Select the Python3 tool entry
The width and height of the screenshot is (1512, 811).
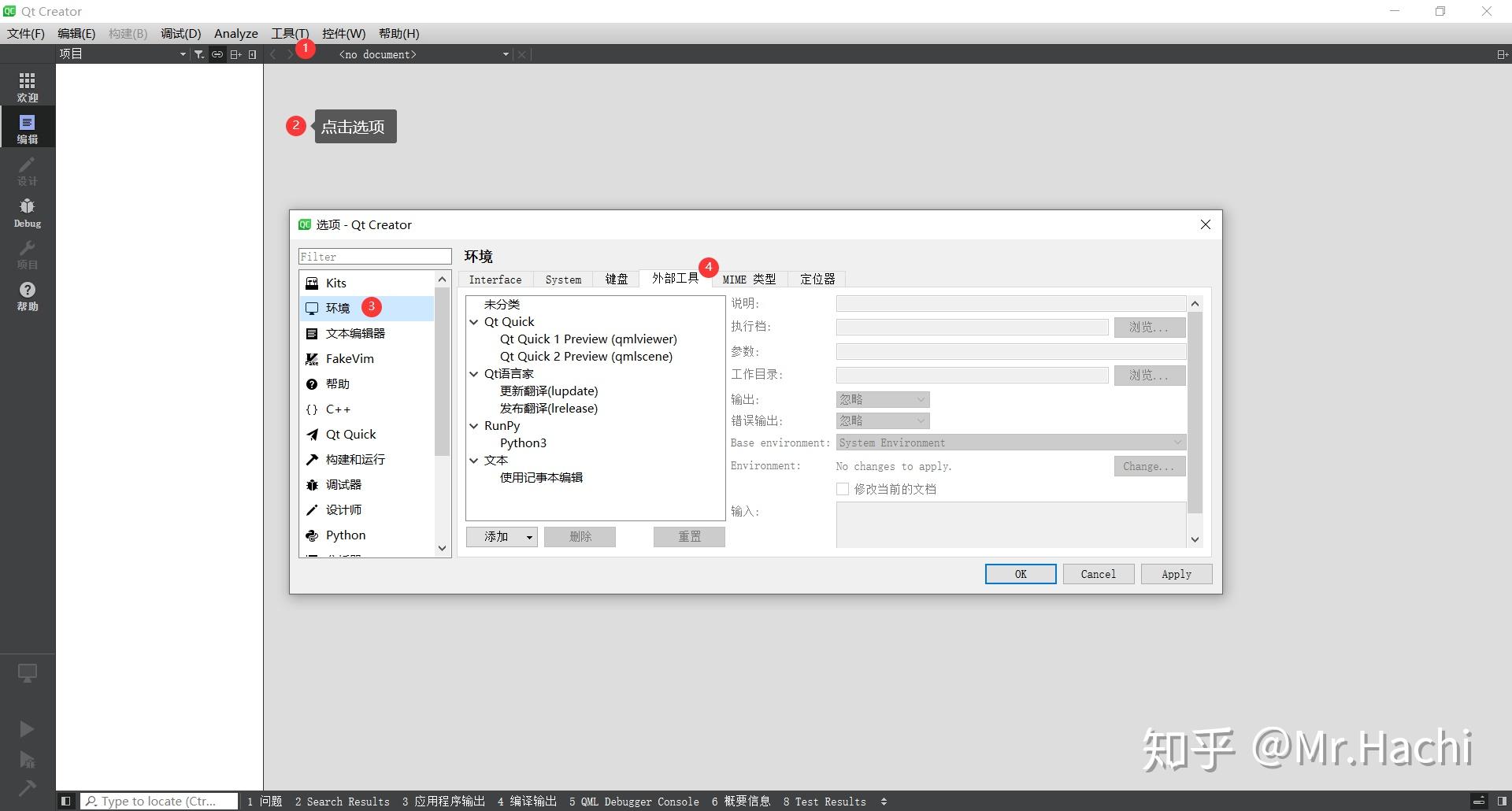(523, 443)
